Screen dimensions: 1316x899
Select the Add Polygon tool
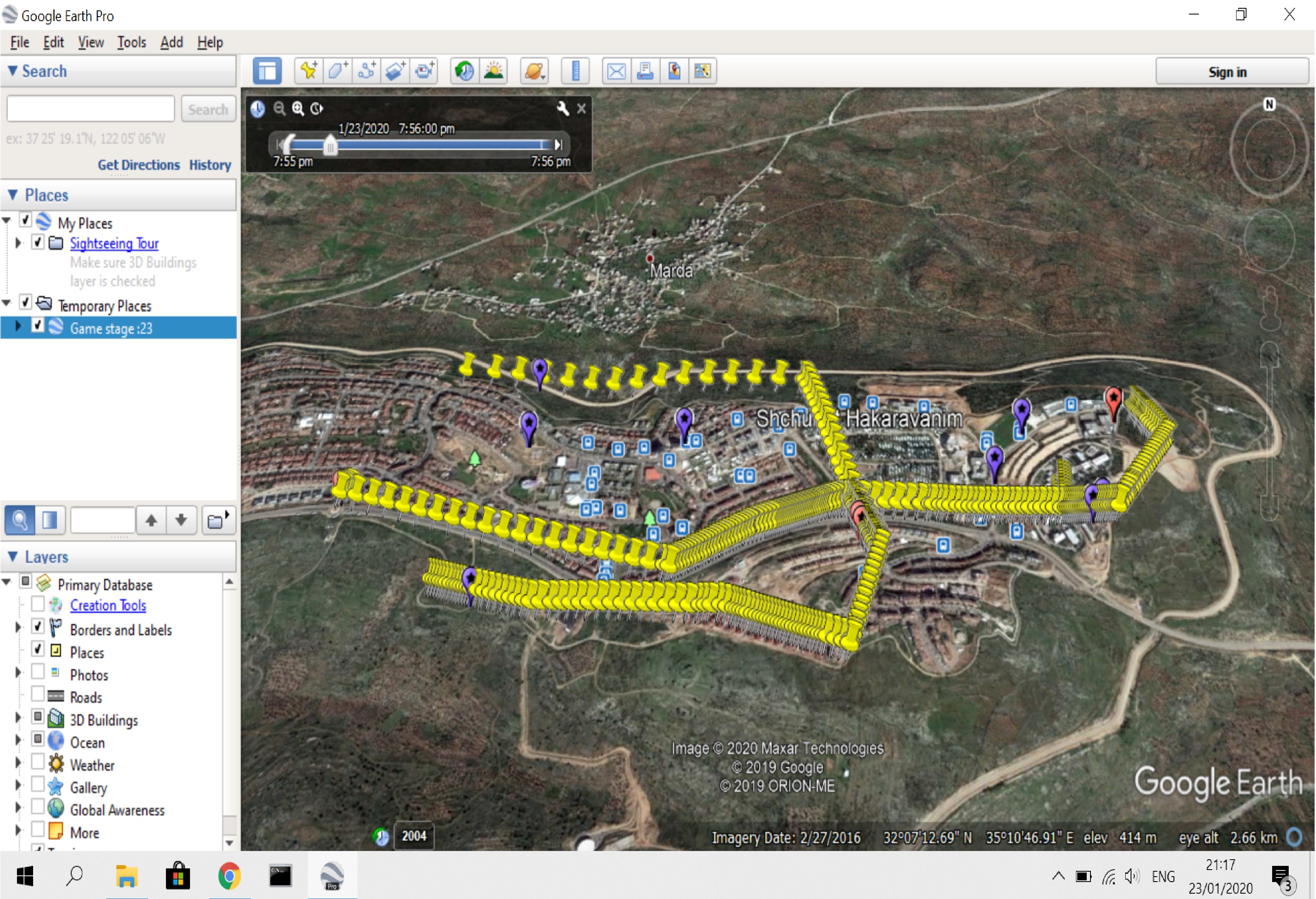[x=338, y=71]
